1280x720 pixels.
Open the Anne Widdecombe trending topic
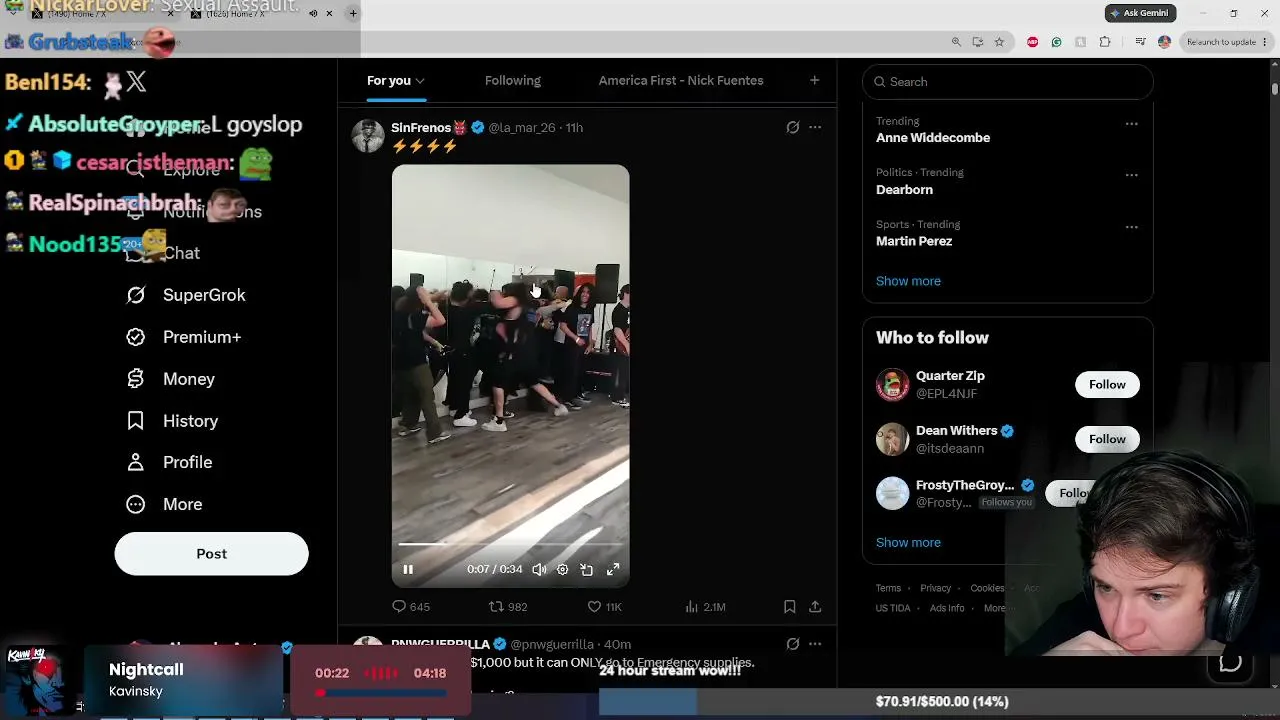click(933, 138)
